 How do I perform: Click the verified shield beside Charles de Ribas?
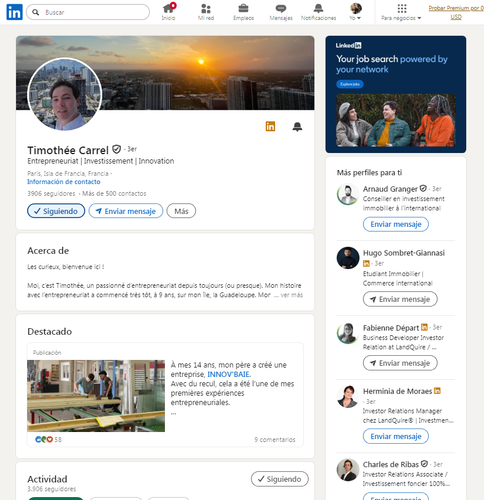click(424, 464)
